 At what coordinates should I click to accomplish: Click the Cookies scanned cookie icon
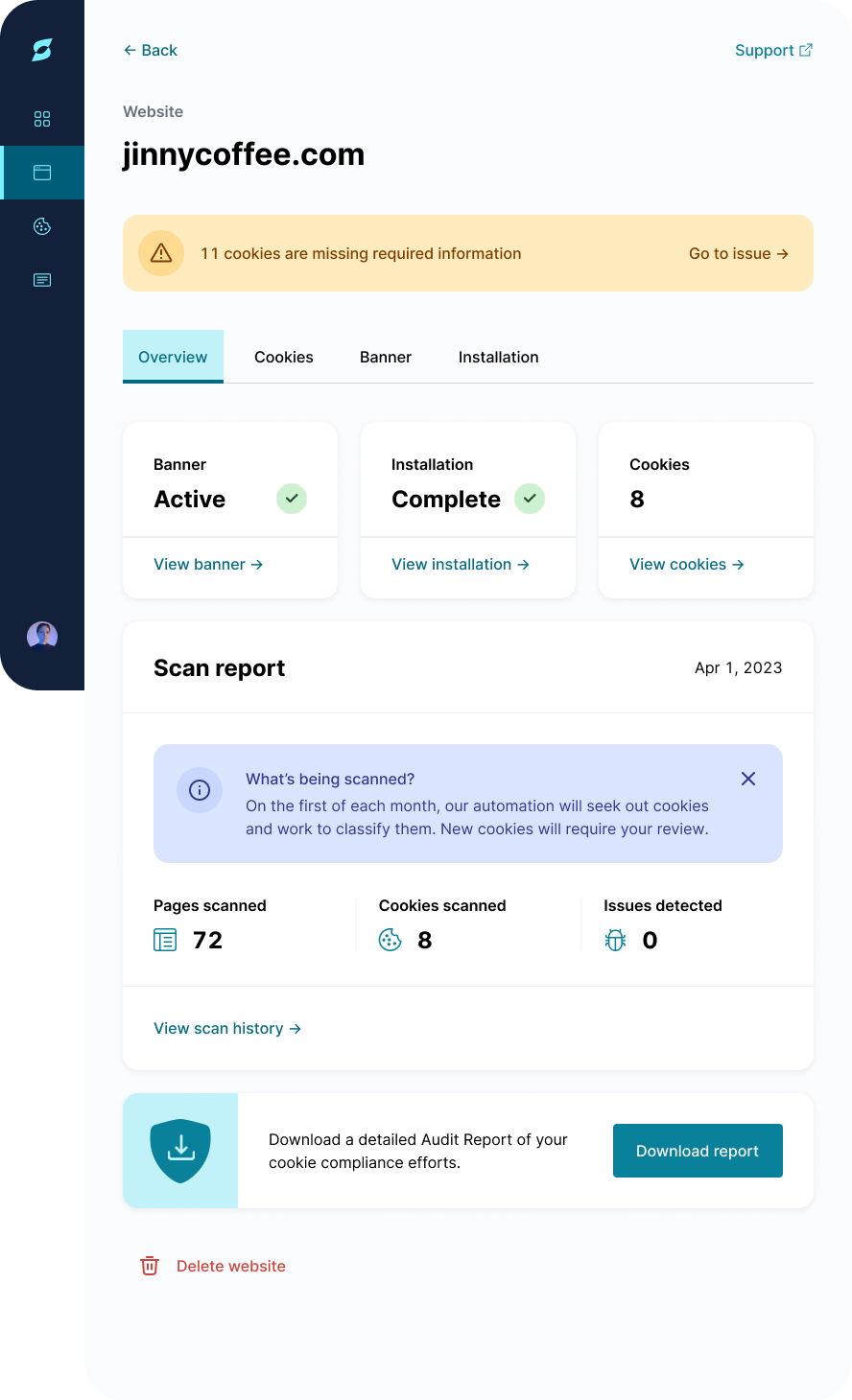tap(390, 940)
